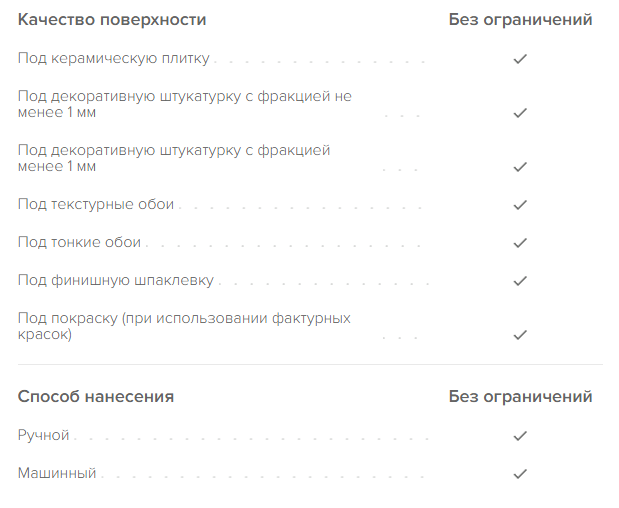The height and width of the screenshot is (508, 619).
Task: Click checkmark next to Под тонкие обои
Action: (520, 243)
